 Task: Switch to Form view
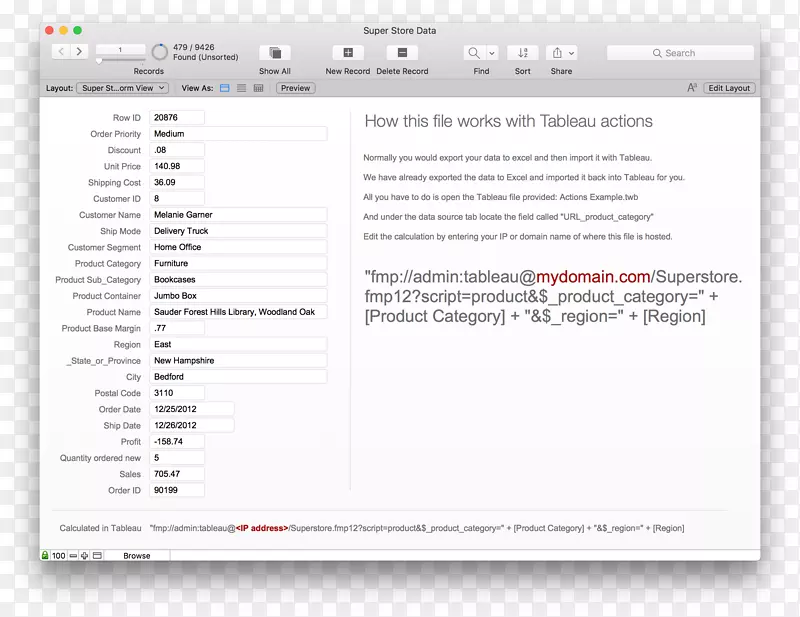pos(225,88)
